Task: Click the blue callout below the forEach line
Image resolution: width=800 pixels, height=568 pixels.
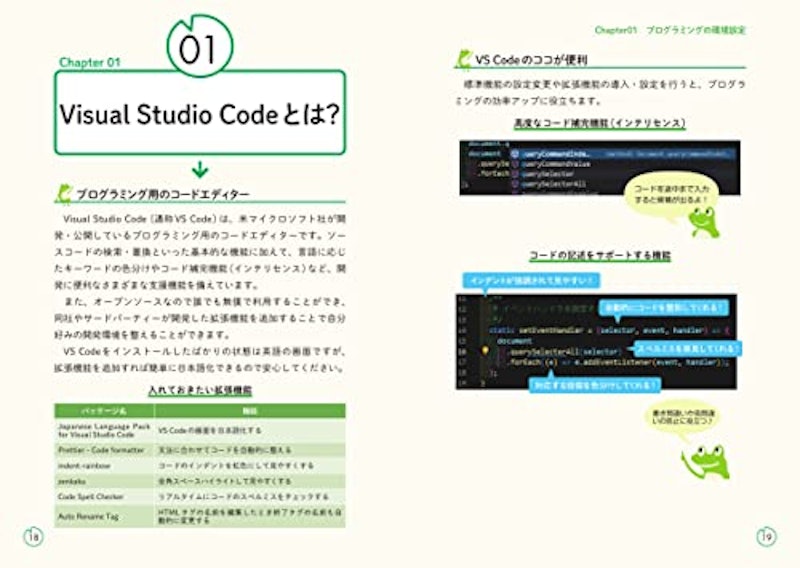Action: pyautogui.click(x=595, y=385)
